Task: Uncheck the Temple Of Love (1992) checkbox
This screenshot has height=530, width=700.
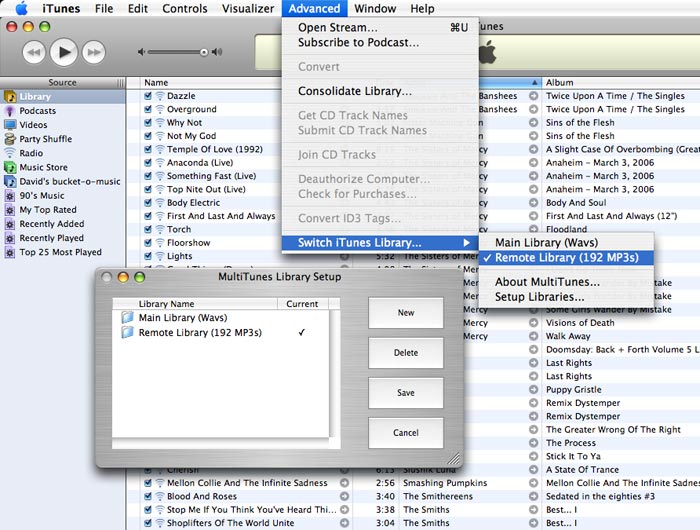Action: (x=148, y=149)
